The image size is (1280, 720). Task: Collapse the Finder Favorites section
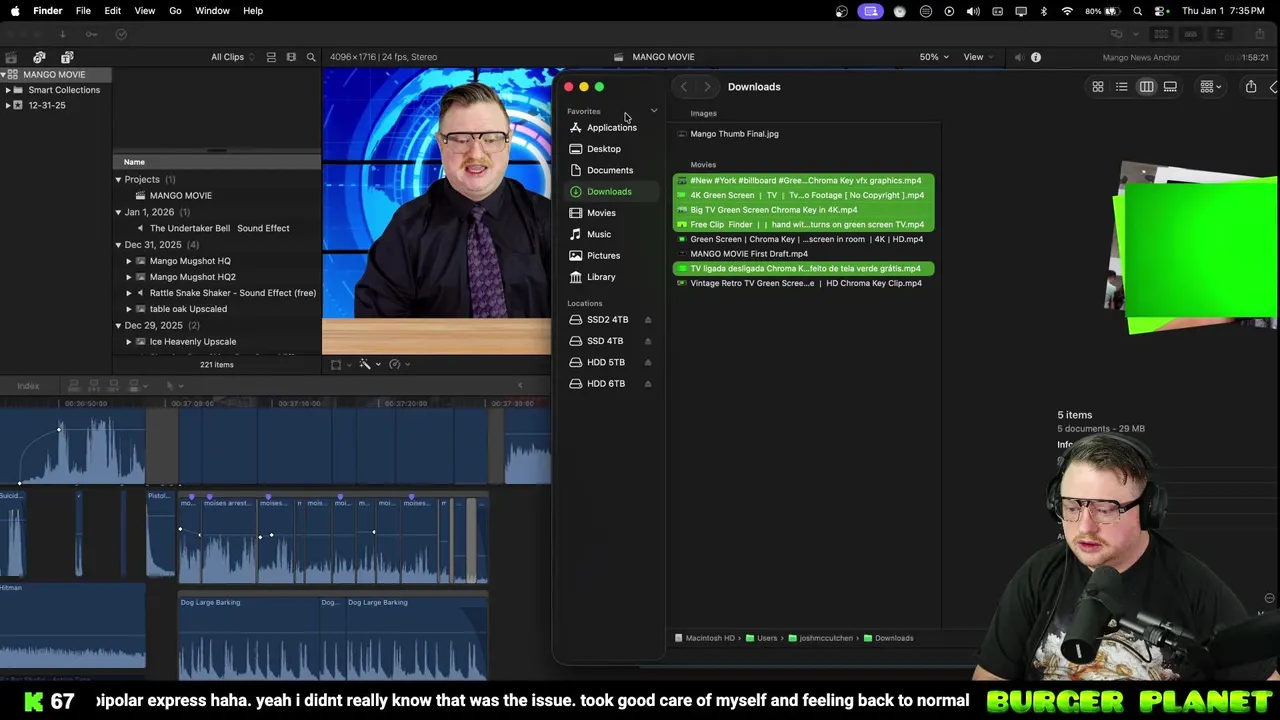[x=654, y=111]
